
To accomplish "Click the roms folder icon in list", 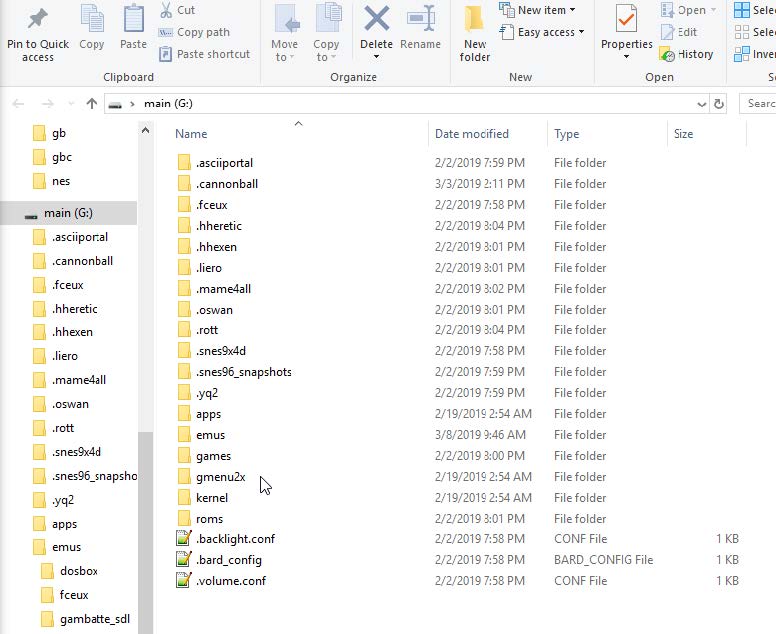I will pos(184,519).
